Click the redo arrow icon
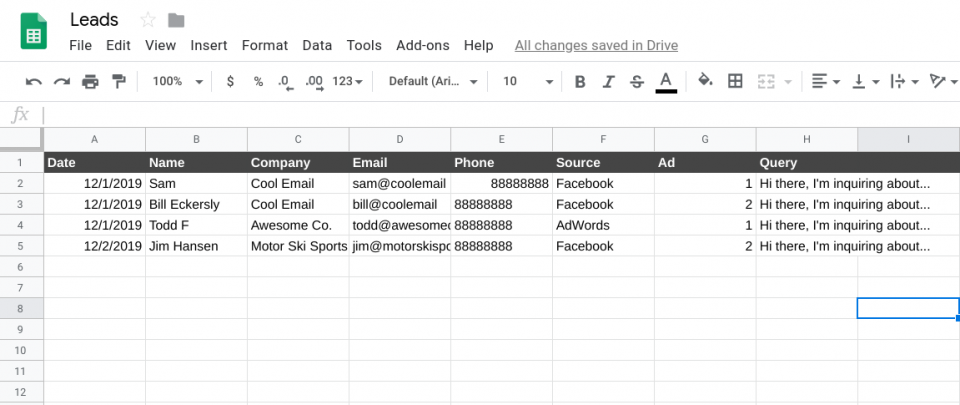 point(62,81)
